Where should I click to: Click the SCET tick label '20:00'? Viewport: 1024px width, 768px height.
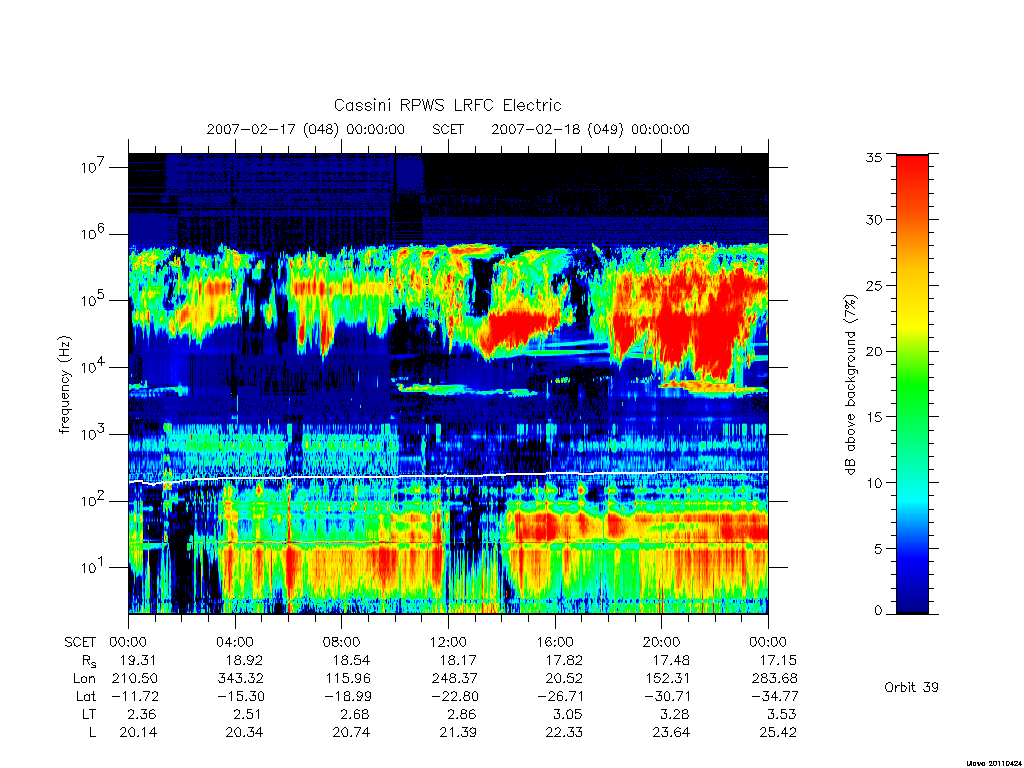661,643
